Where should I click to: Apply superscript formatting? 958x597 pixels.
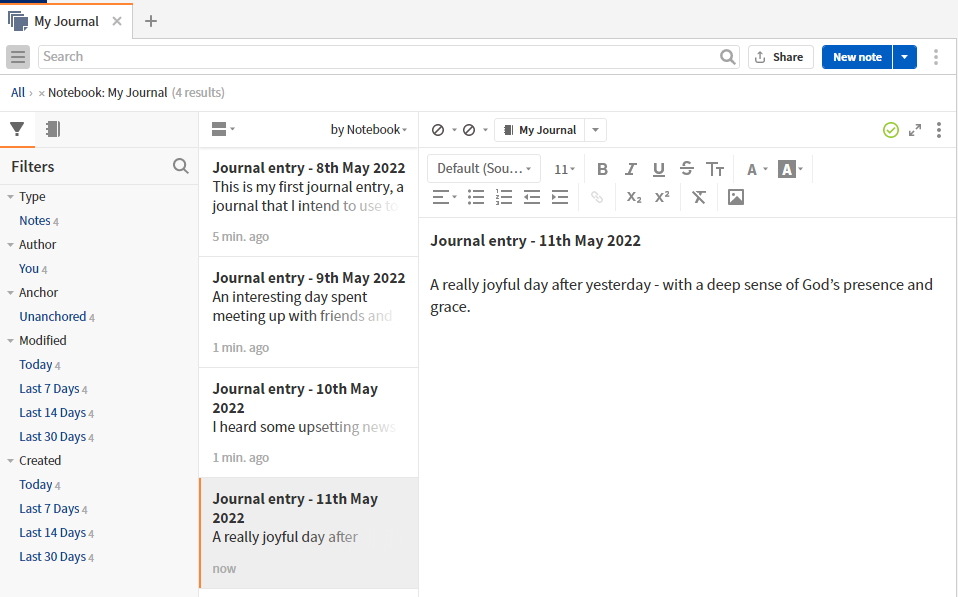click(662, 197)
